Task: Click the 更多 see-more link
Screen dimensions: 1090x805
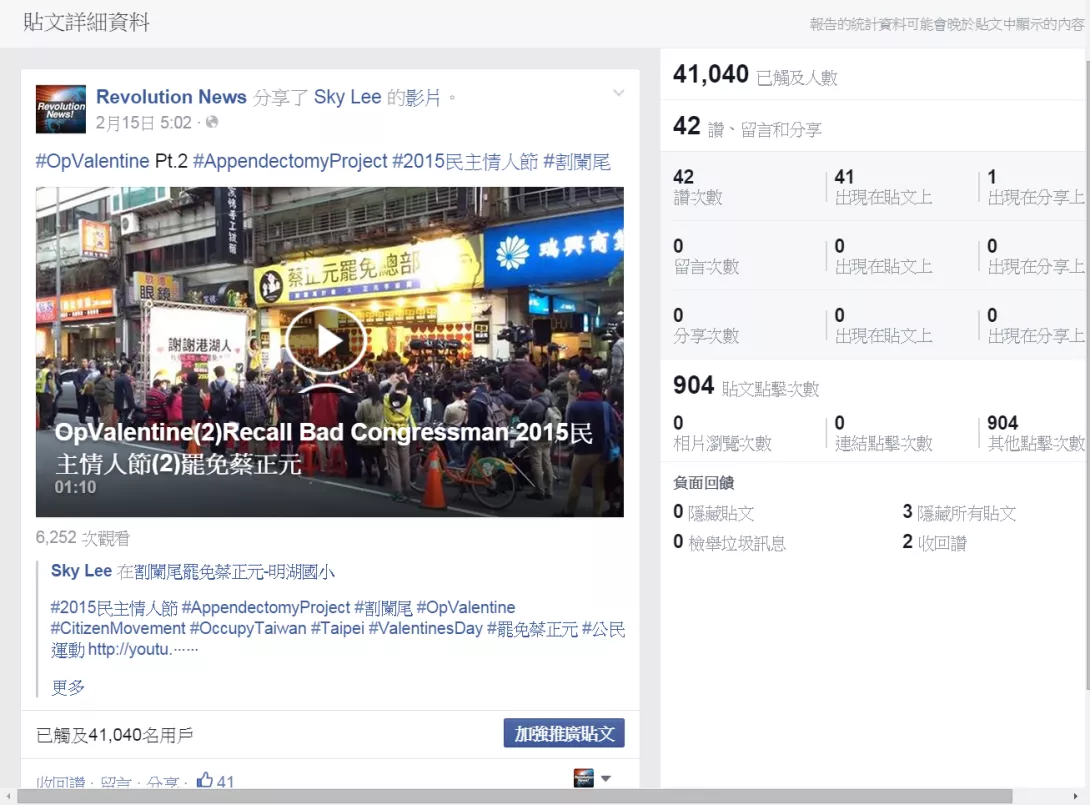Action: [67, 688]
